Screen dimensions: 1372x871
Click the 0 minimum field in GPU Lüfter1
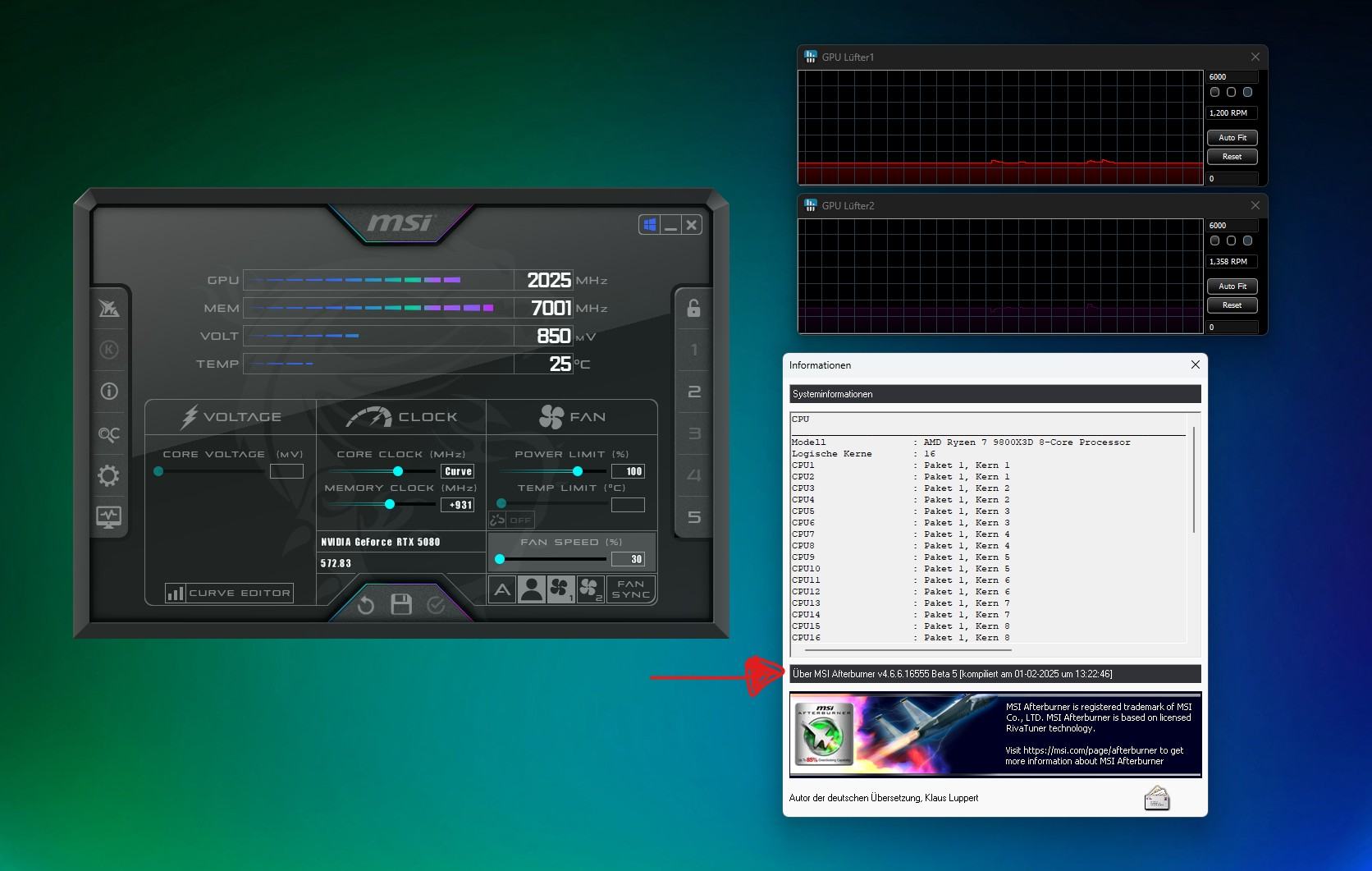[x=1233, y=179]
